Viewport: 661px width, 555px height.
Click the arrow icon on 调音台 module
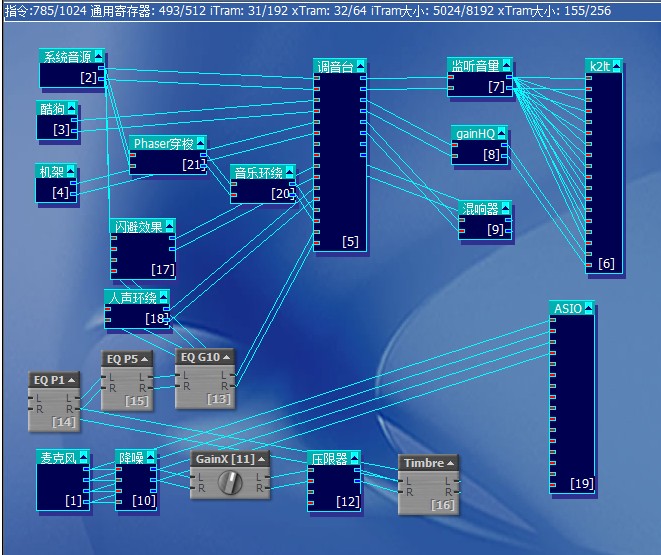click(x=359, y=67)
